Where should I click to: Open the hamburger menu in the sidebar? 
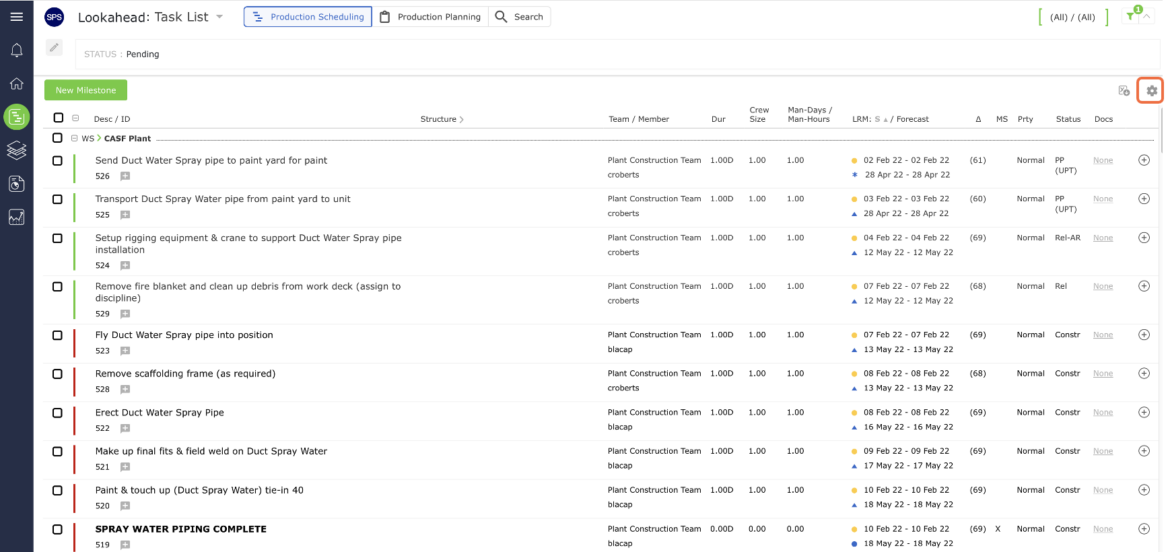16,16
